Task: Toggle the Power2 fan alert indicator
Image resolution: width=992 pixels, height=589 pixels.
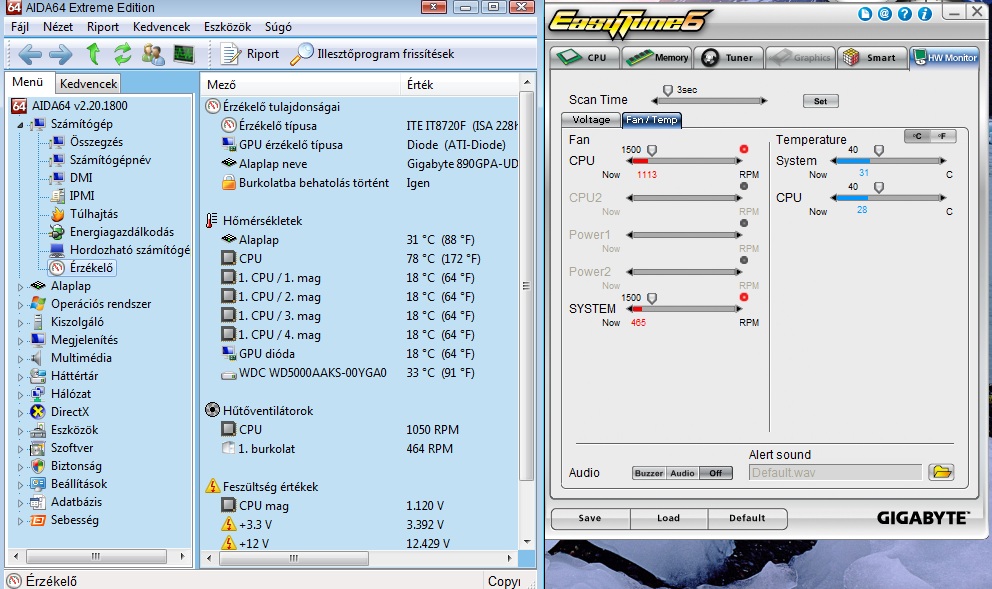Action: click(744, 260)
